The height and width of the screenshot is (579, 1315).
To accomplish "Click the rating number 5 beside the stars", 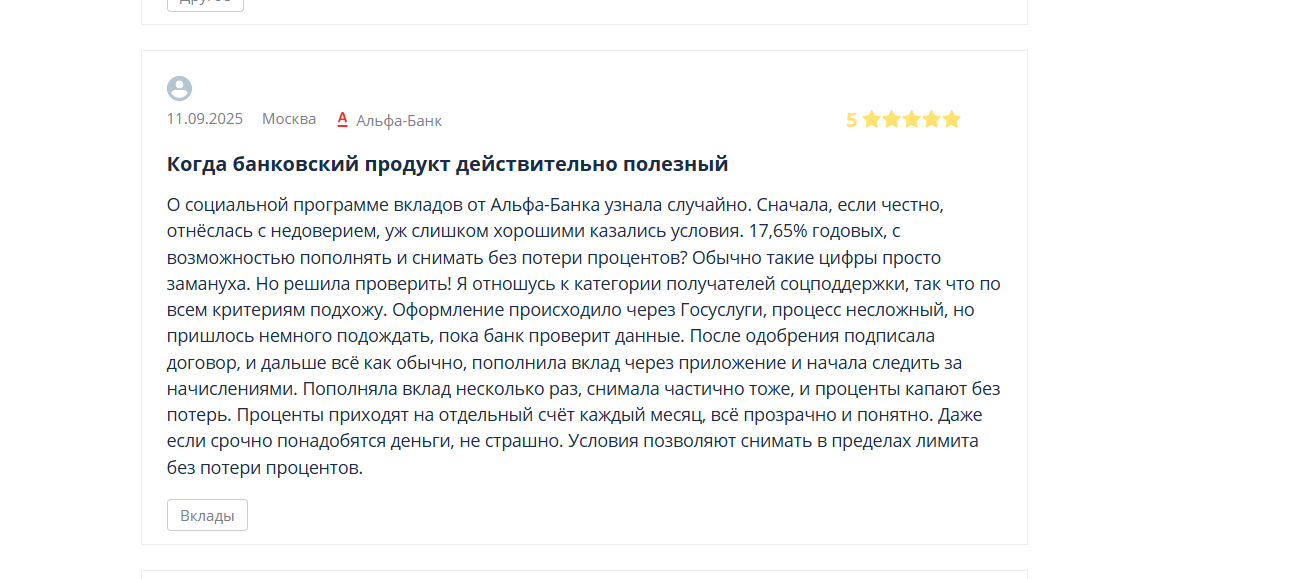I will click(x=852, y=120).
